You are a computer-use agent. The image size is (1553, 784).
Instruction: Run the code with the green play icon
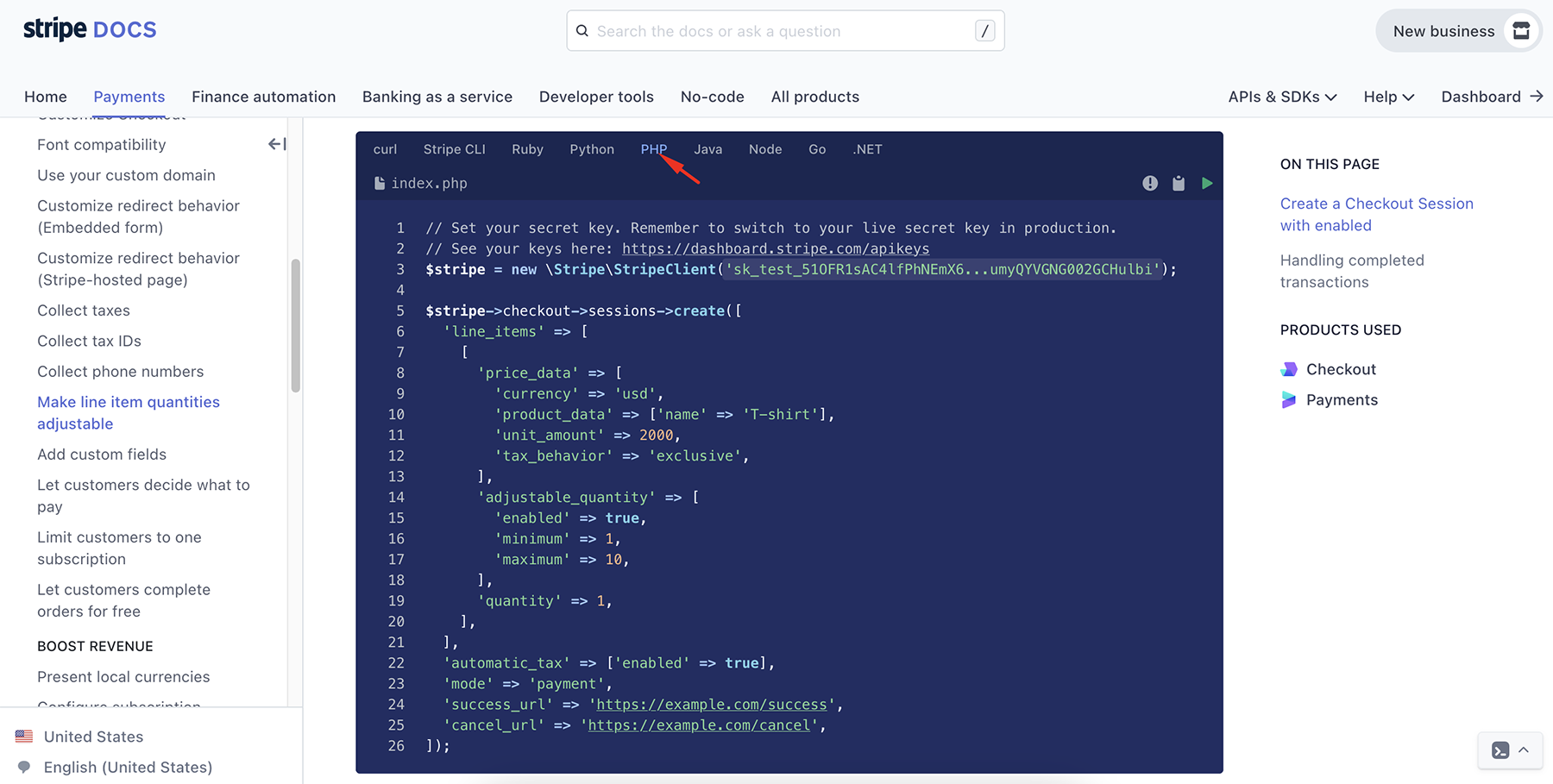(x=1207, y=183)
